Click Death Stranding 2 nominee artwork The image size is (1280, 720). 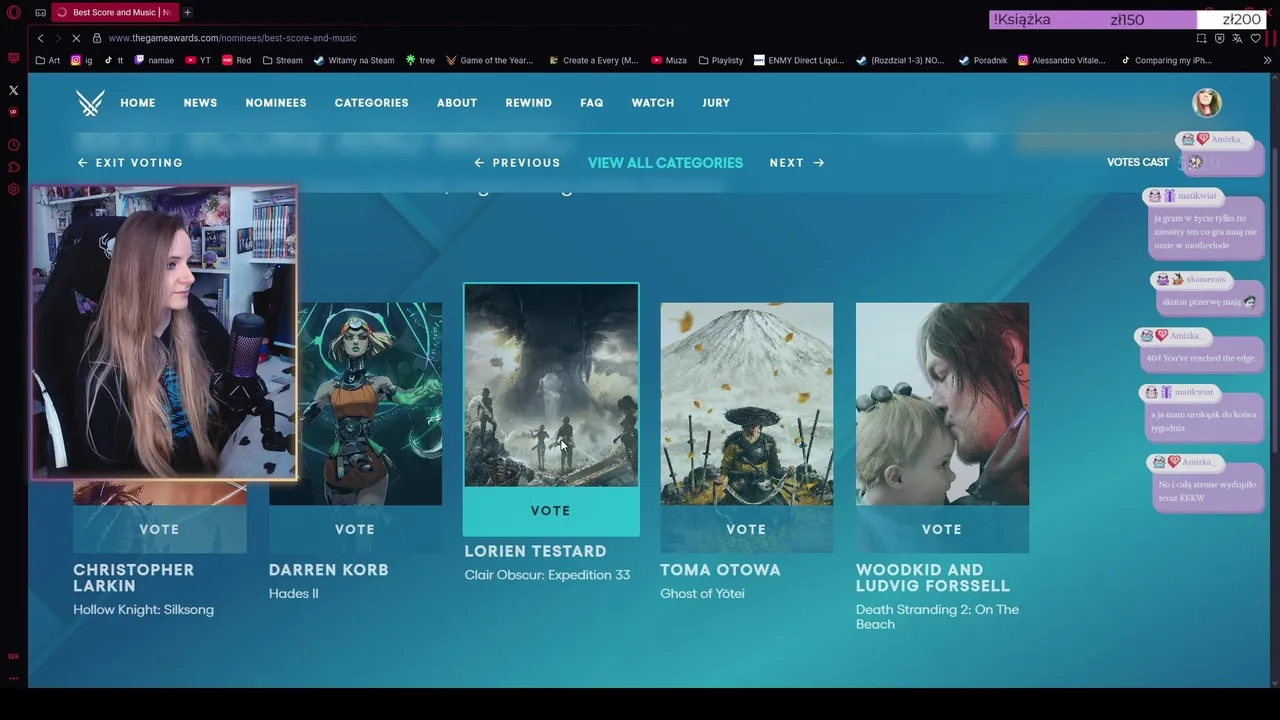[x=942, y=404]
